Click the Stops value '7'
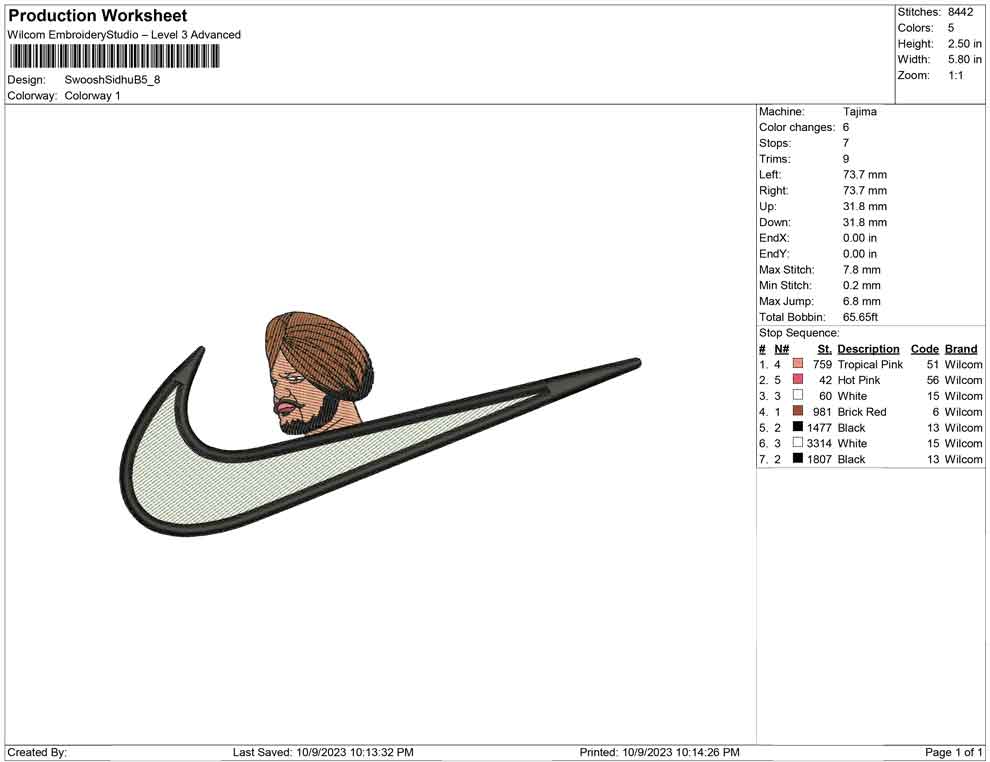990x762 pixels. (x=846, y=143)
